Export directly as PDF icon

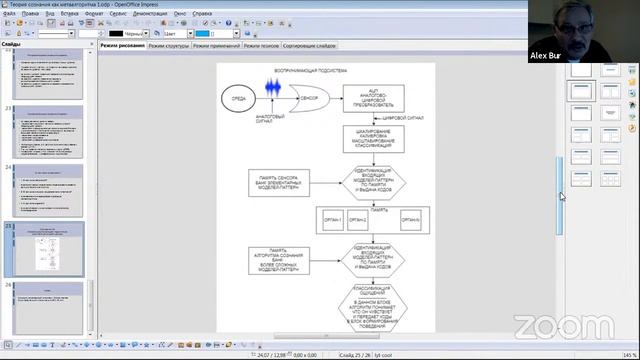(62, 23)
